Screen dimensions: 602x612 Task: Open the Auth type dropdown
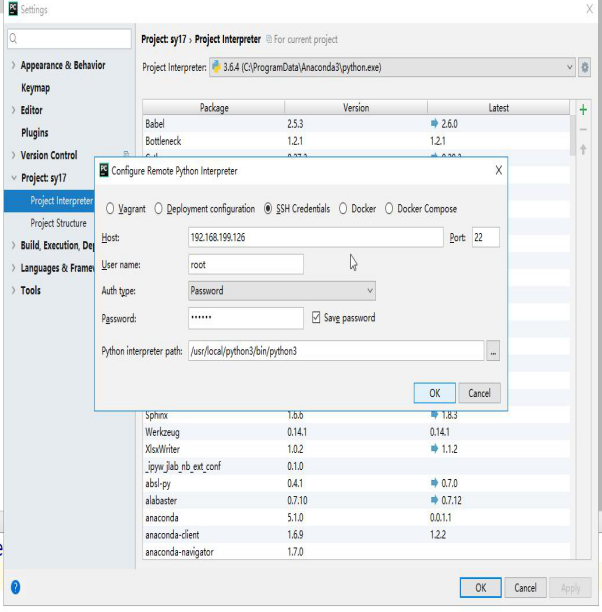[282, 291]
